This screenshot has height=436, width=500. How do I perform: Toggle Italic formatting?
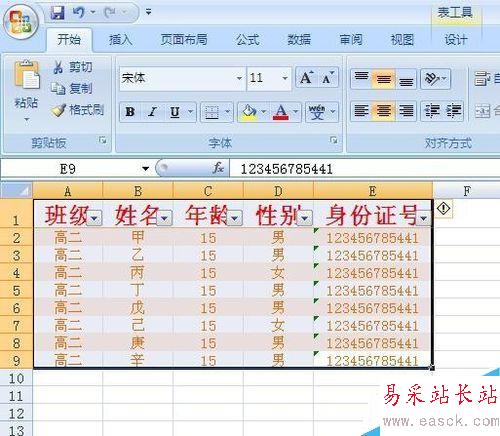coord(152,112)
